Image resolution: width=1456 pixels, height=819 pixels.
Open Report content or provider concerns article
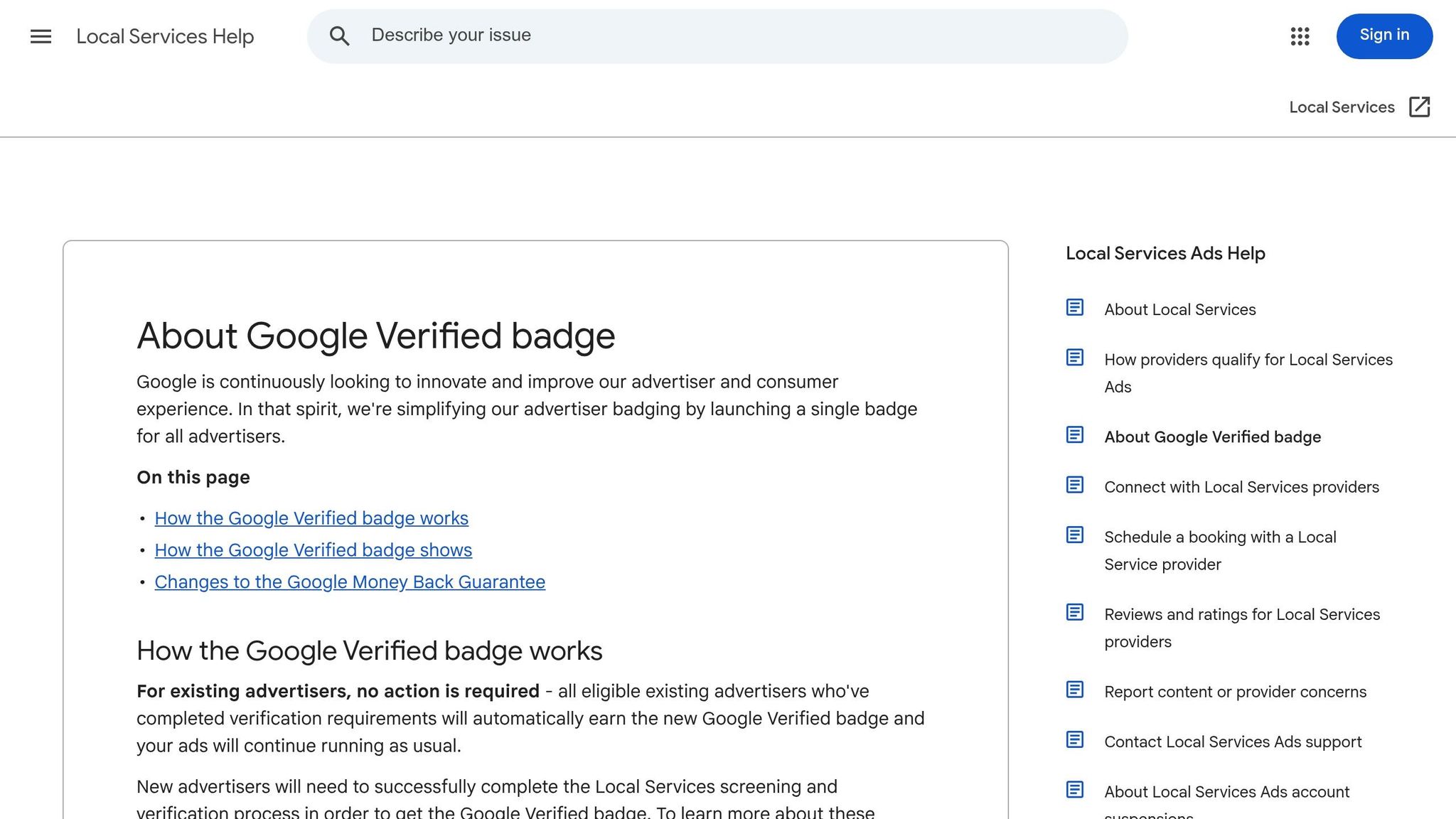coord(1235,692)
